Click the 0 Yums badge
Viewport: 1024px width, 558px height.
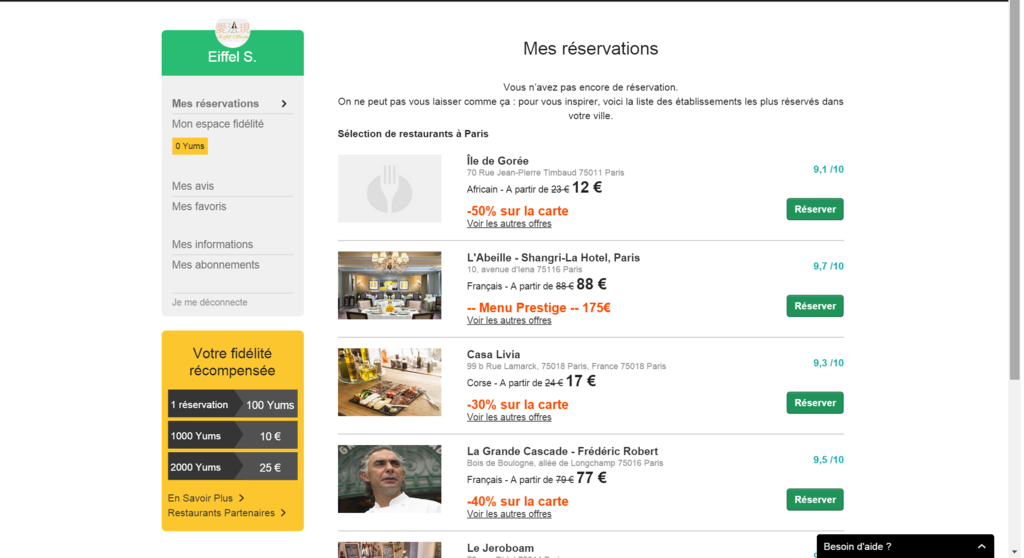[x=190, y=146]
